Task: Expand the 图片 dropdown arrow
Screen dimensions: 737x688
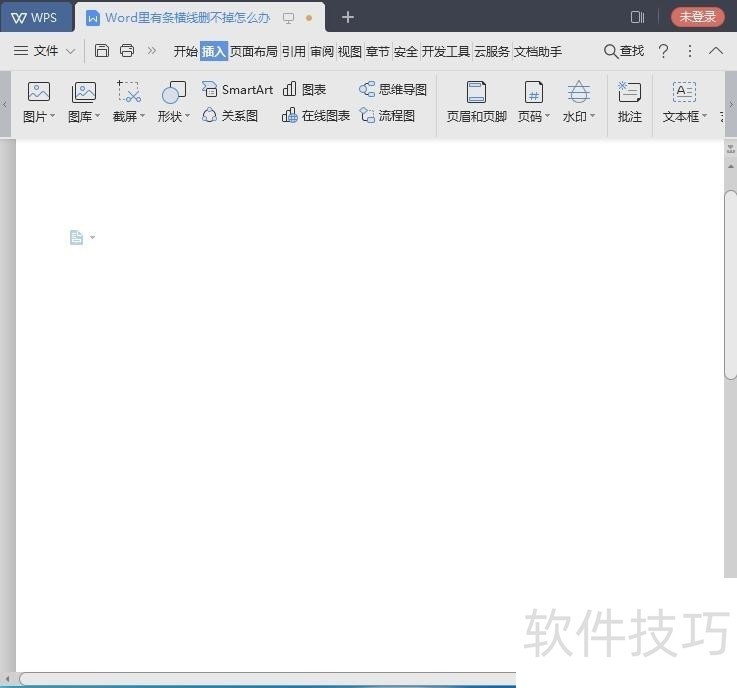Action: coord(53,116)
